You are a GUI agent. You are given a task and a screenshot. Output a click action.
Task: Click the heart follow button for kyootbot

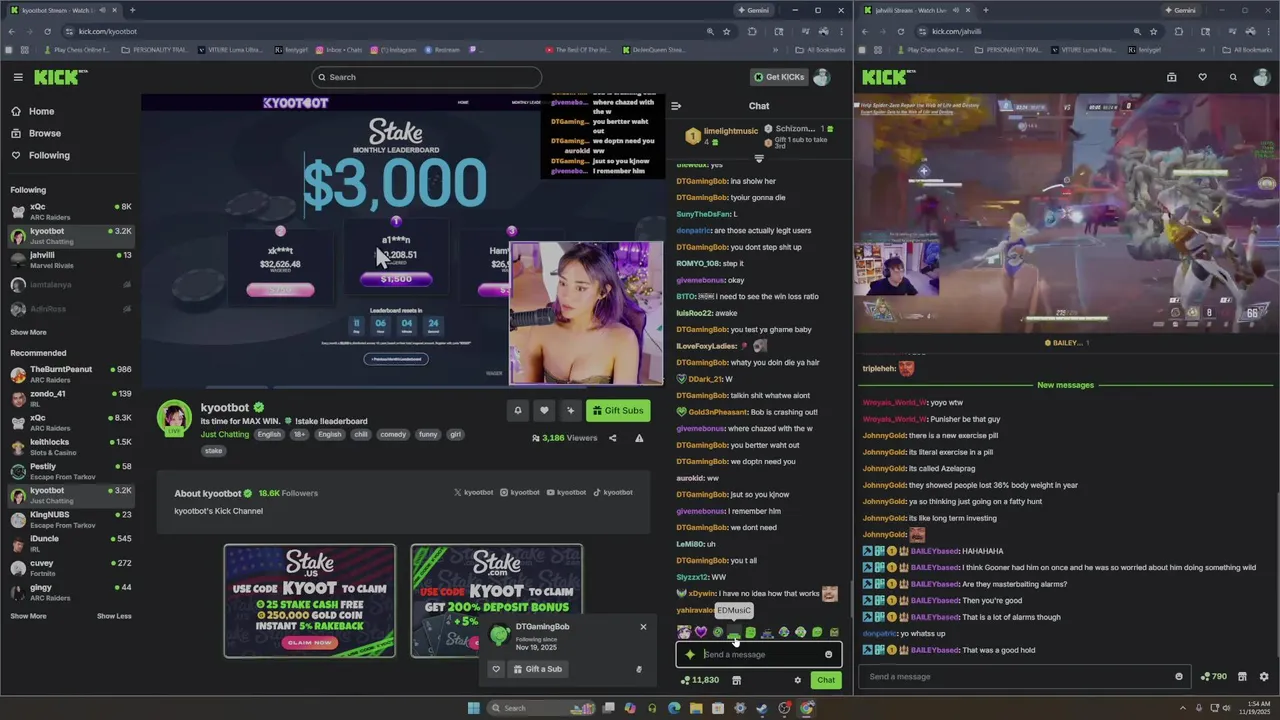click(x=544, y=410)
